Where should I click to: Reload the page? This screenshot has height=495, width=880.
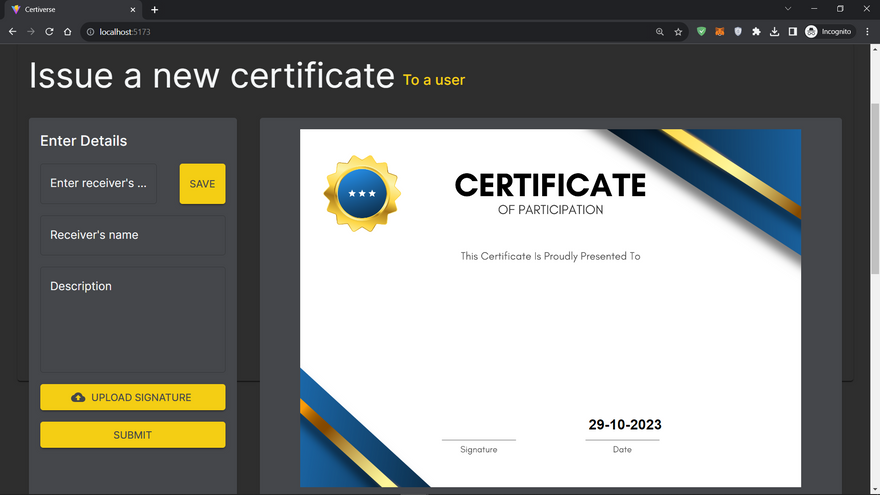[x=49, y=32]
